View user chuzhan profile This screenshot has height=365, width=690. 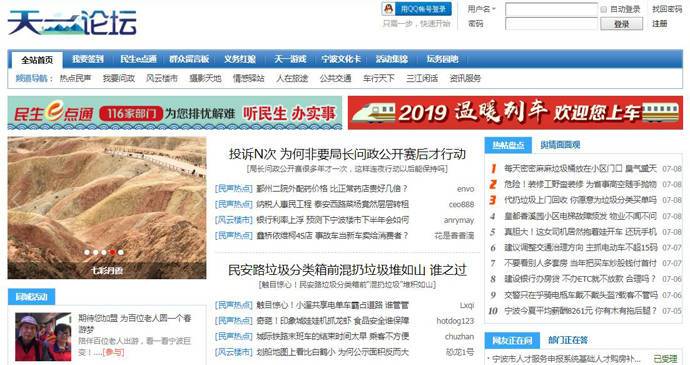[459, 336]
